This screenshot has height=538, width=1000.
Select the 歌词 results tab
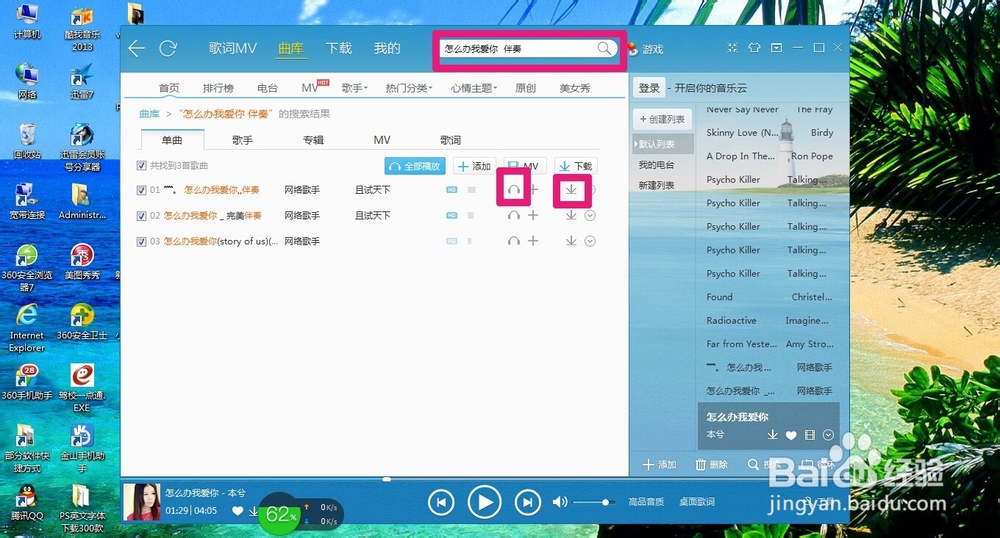tap(450, 140)
